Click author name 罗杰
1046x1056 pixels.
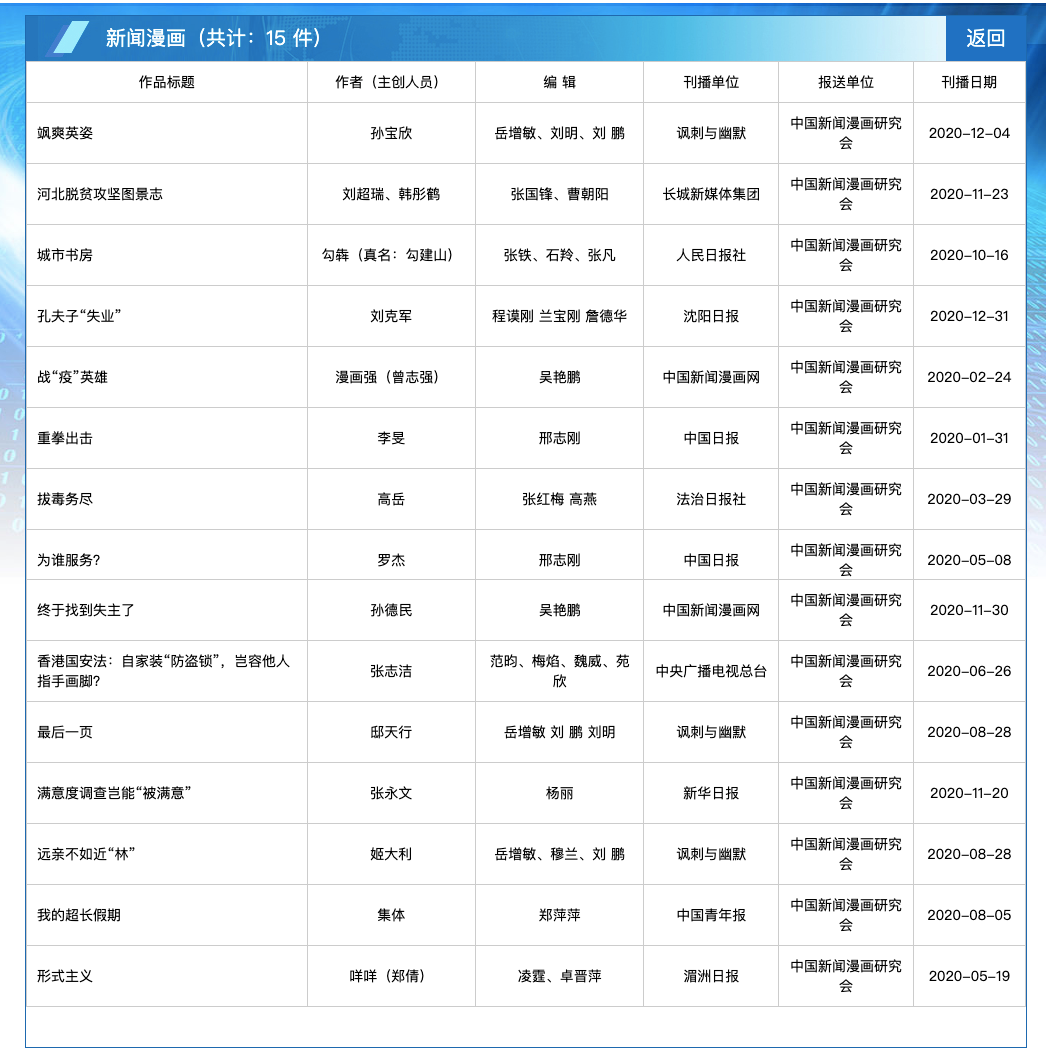coord(391,560)
